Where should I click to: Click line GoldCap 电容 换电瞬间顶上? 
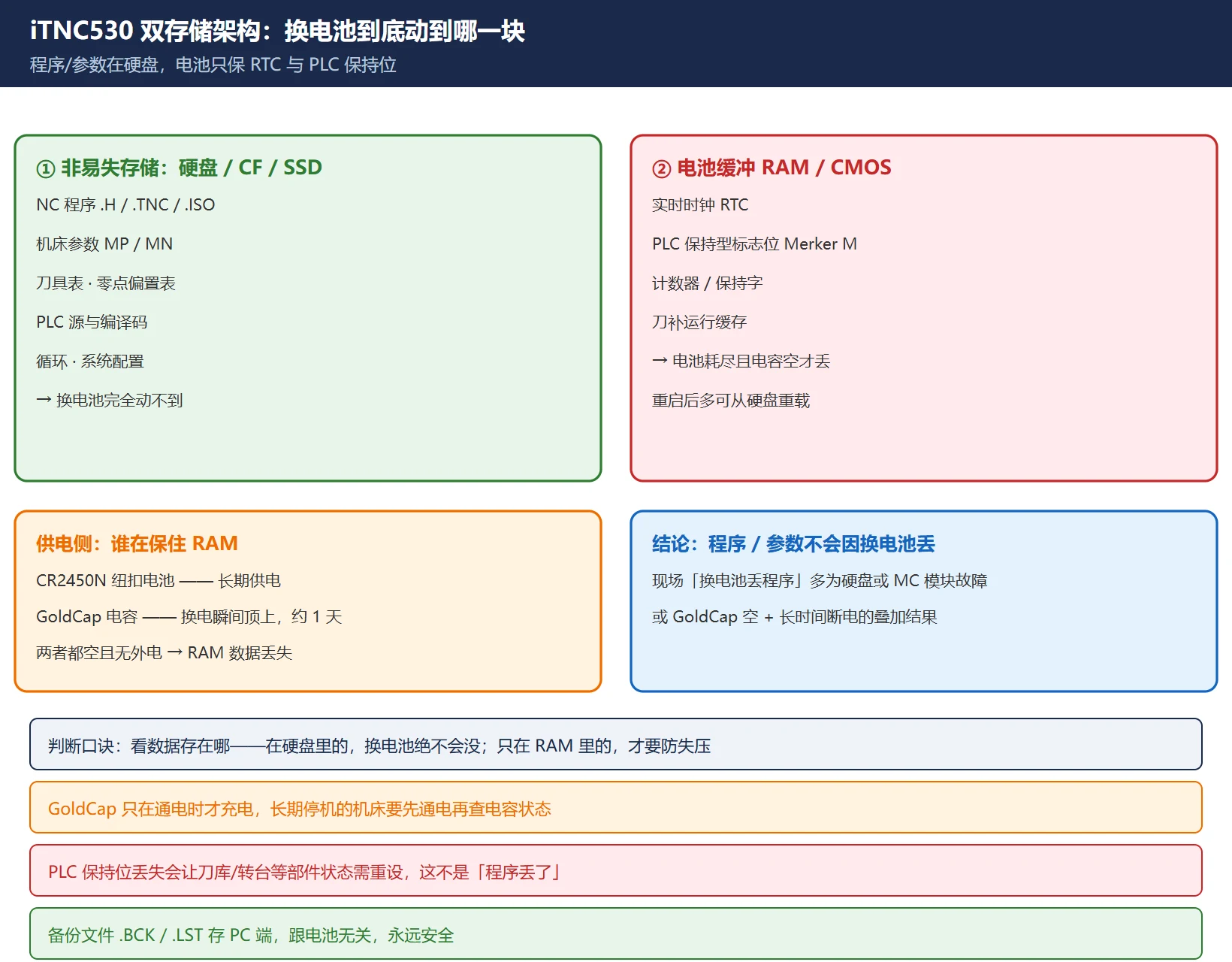(x=189, y=616)
